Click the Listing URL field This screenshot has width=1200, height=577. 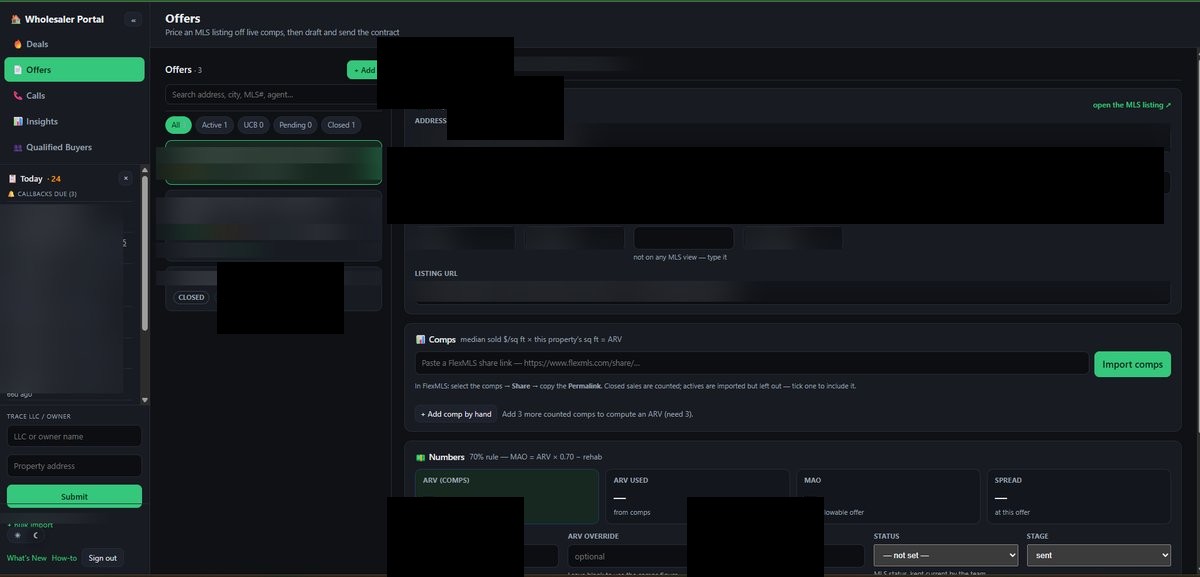792,292
